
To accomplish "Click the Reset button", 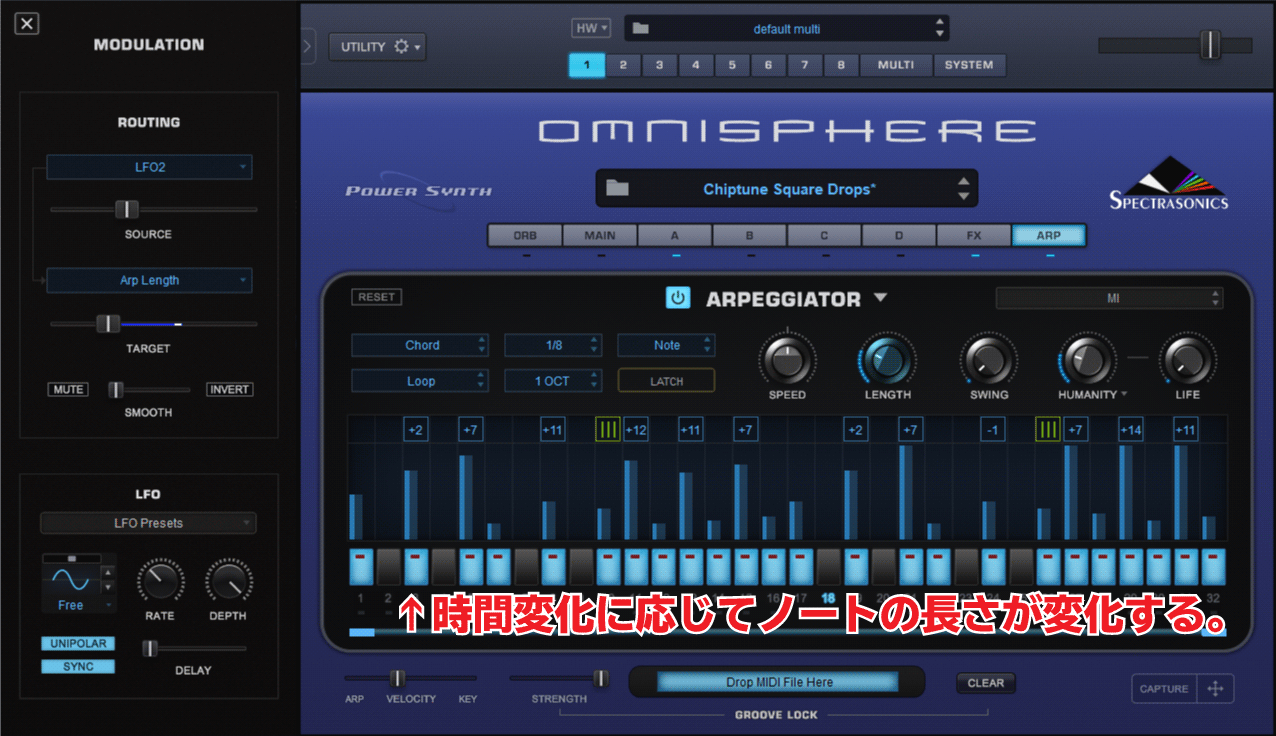I will tap(377, 297).
